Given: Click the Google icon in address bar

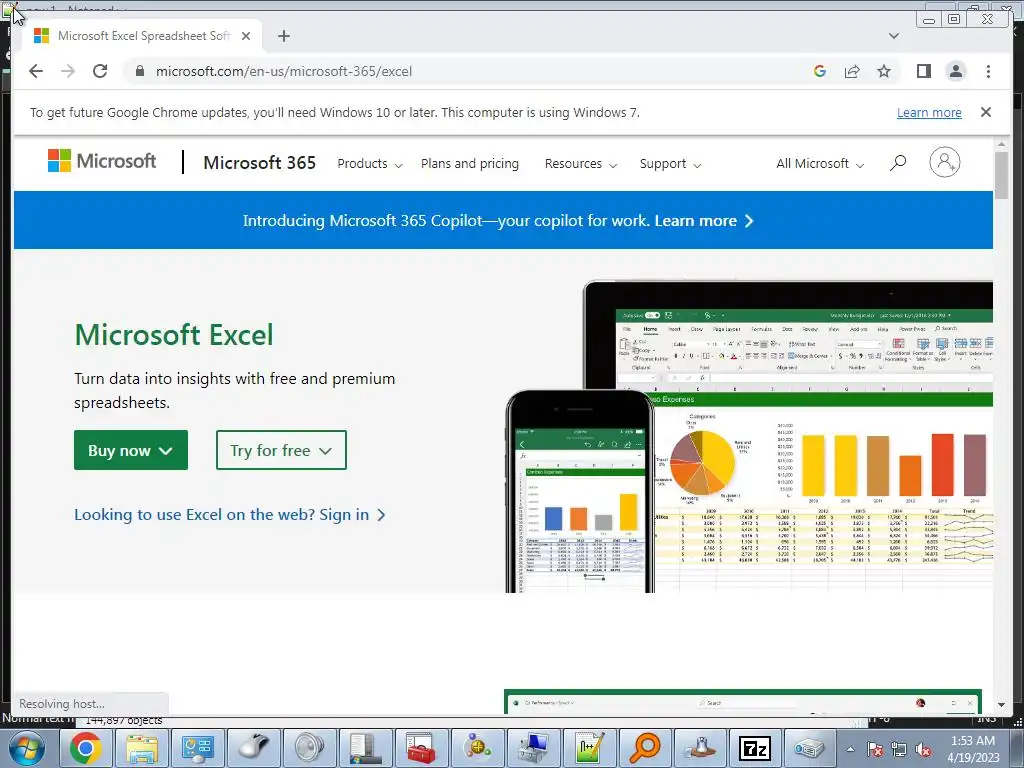Looking at the screenshot, I should pos(820,71).
